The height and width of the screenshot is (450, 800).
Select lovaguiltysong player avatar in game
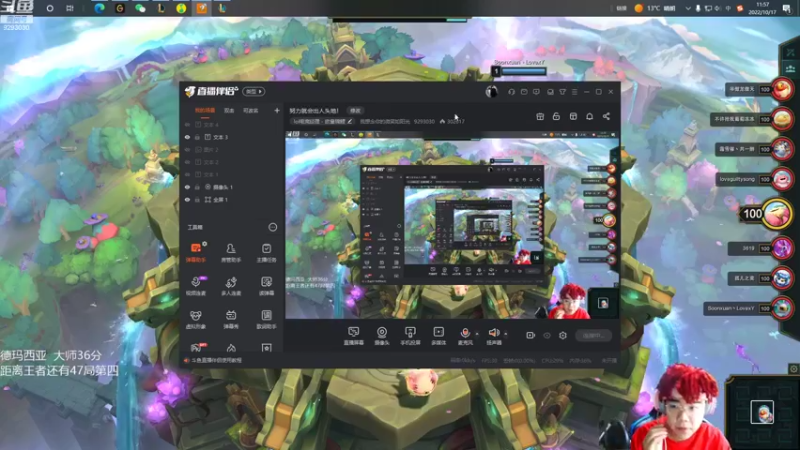(x=782, y=179)
